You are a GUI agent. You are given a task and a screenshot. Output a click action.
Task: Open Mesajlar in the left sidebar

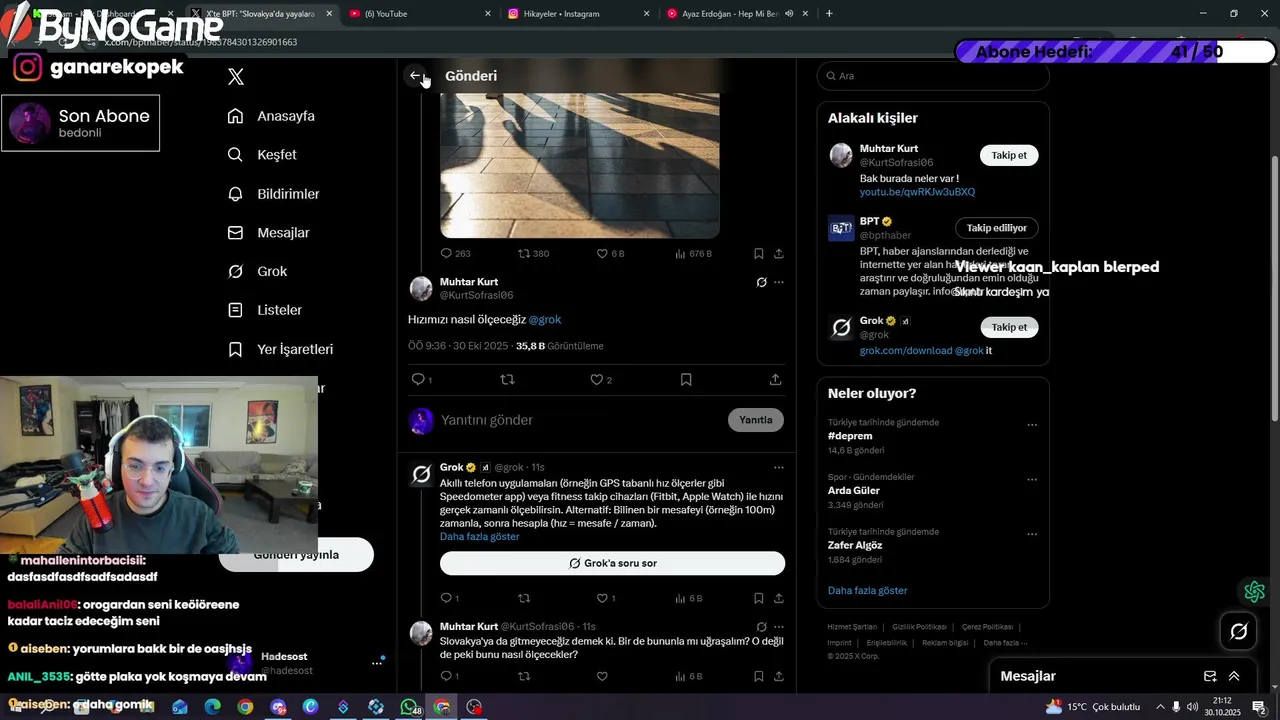[269, 233]
